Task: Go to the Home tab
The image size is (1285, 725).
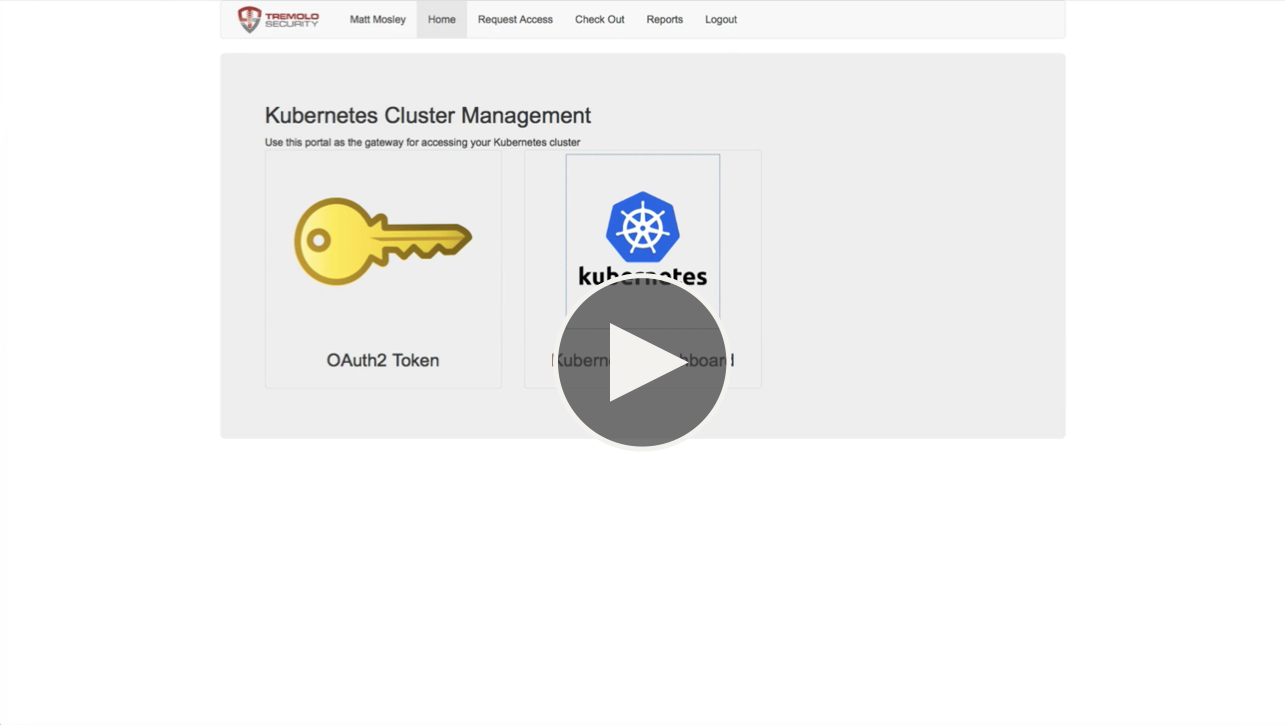Action: (442, 19)
